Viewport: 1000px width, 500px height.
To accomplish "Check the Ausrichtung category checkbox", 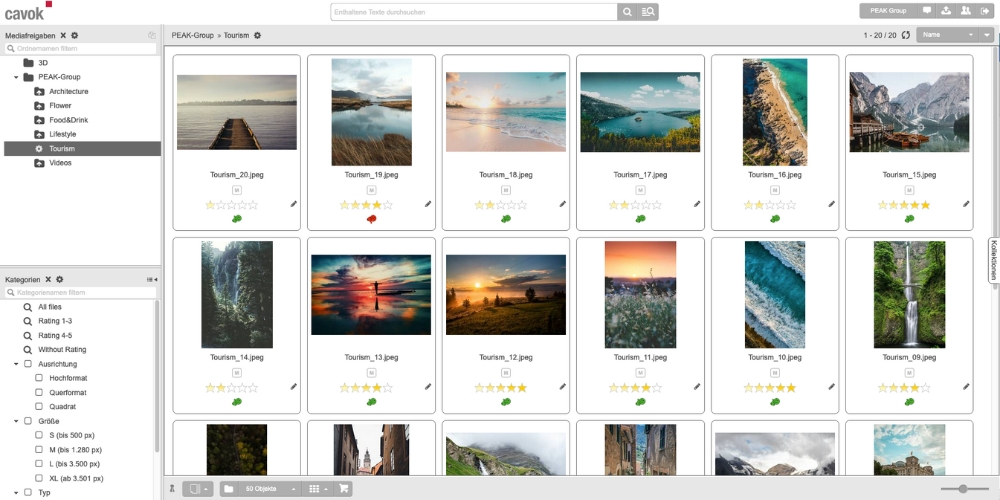I will coord(28,364).
